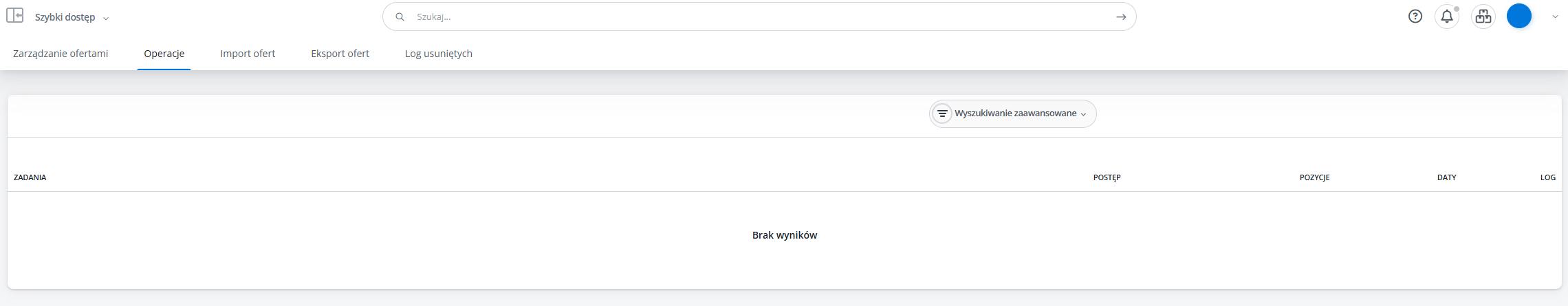Screen dimensions: 1568x306
Task: Open the help question mark icon
Action: pos(1415,17)
